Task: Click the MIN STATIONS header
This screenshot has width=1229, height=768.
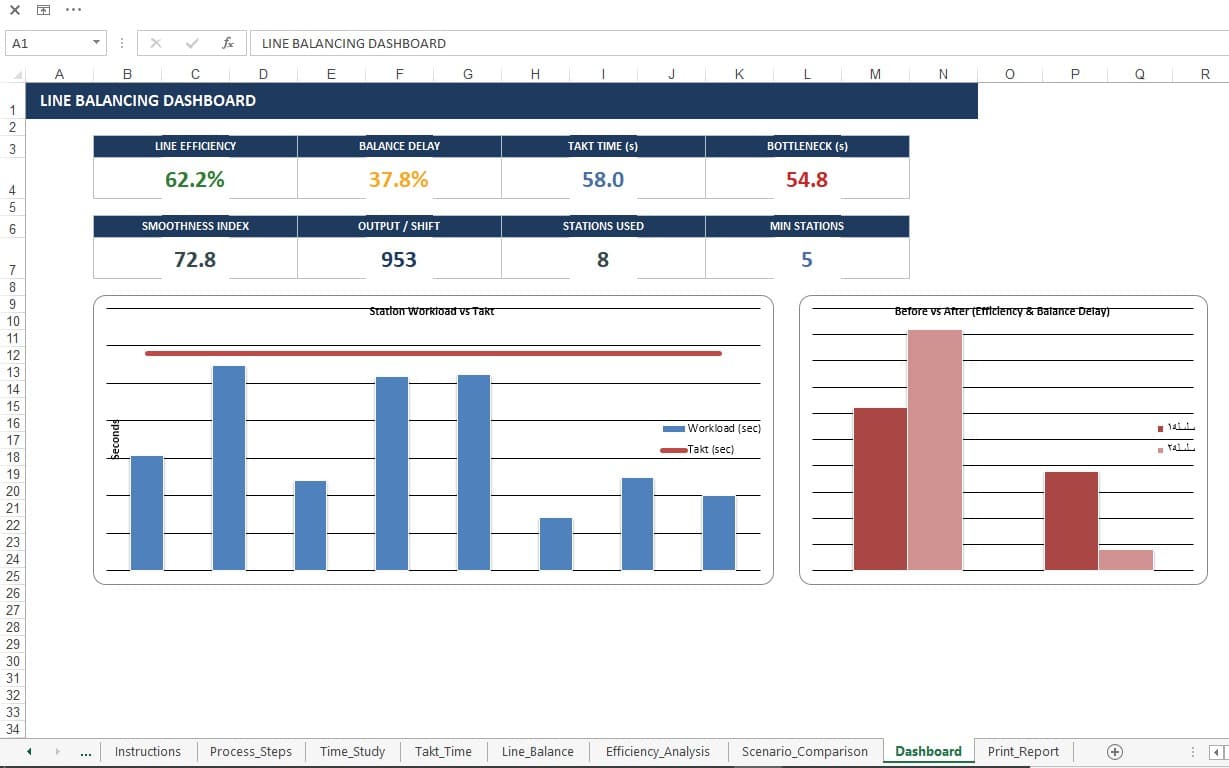Action: pos(807,226)
